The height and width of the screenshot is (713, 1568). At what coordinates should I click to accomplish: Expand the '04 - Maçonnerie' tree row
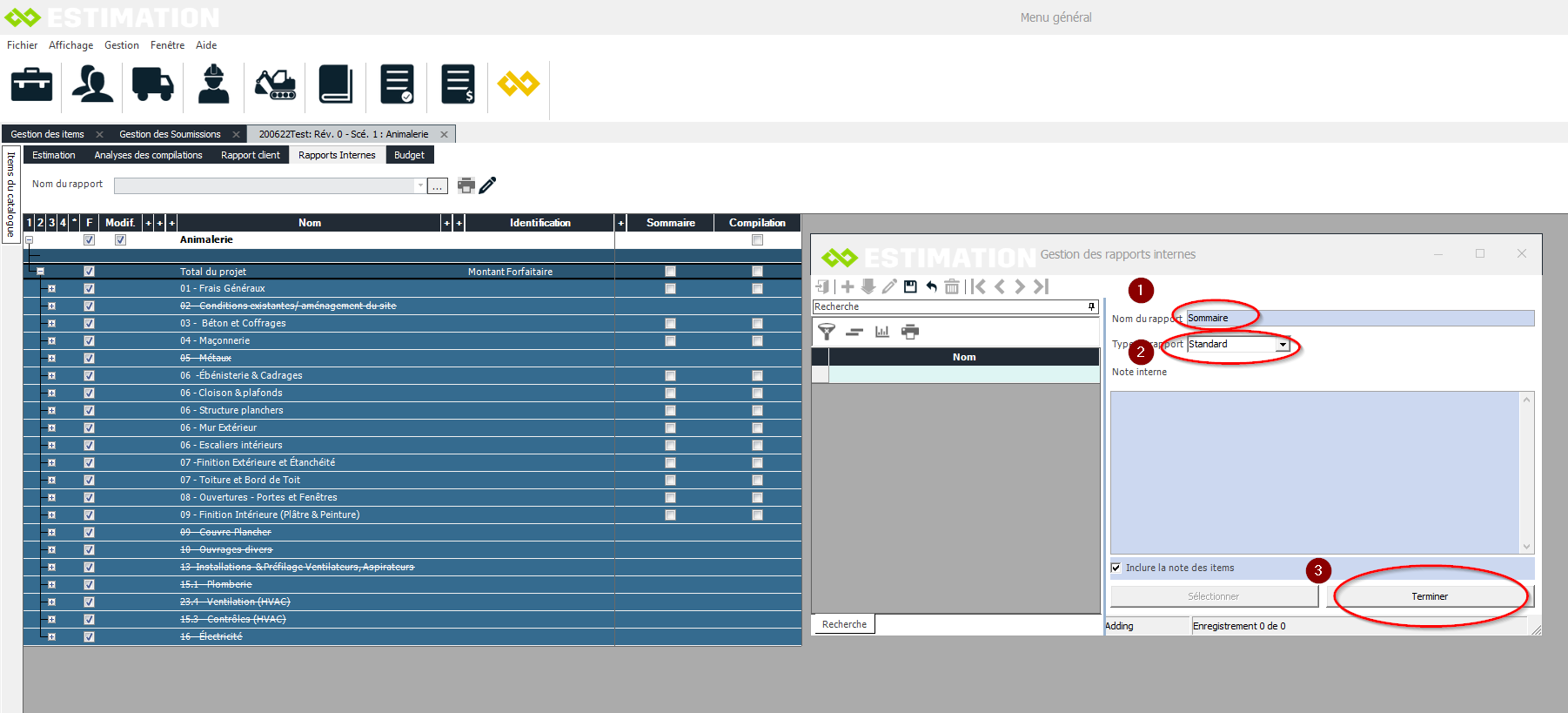click(51, 340)
